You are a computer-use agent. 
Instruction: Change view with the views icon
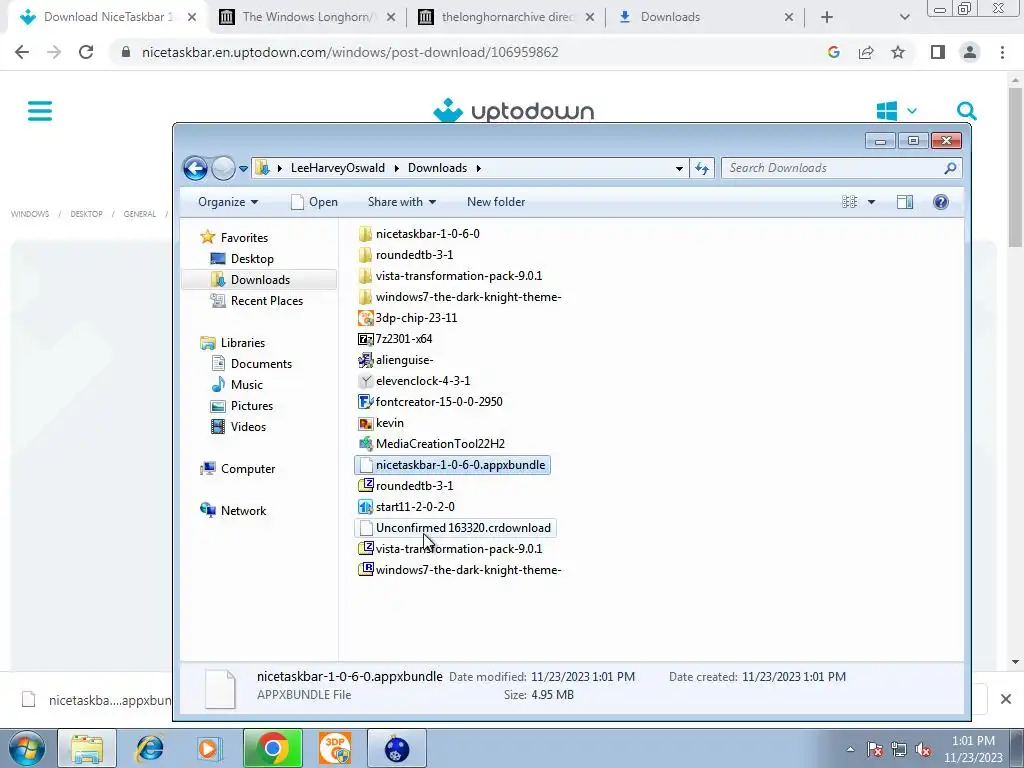(x=849, y=202)
